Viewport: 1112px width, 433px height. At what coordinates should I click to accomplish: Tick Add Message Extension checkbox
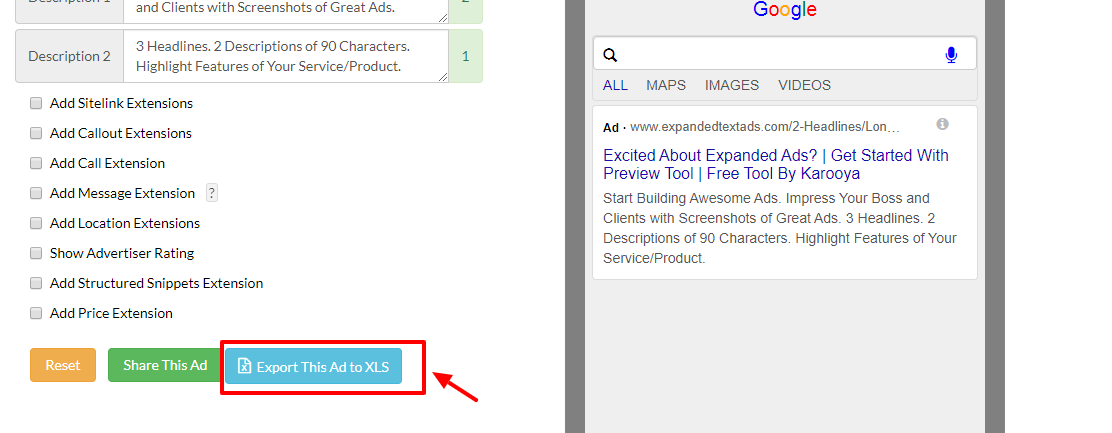(x=36, y=193)
